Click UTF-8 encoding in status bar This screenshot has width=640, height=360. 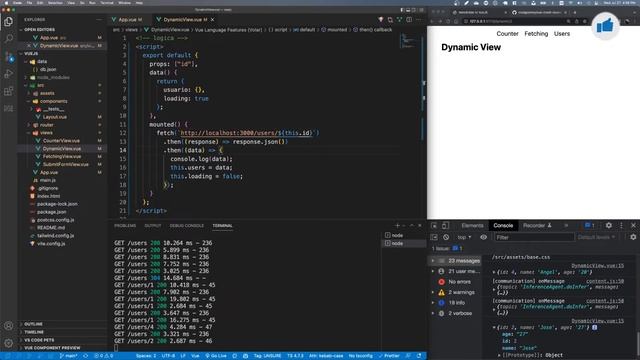pos(168,356)
